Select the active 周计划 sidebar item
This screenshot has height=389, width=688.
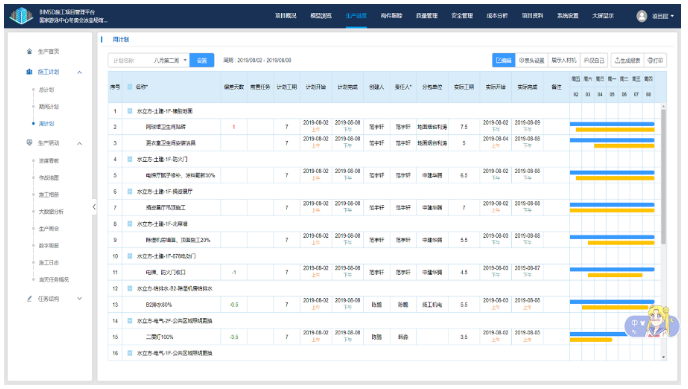click(x=47, y=124)
